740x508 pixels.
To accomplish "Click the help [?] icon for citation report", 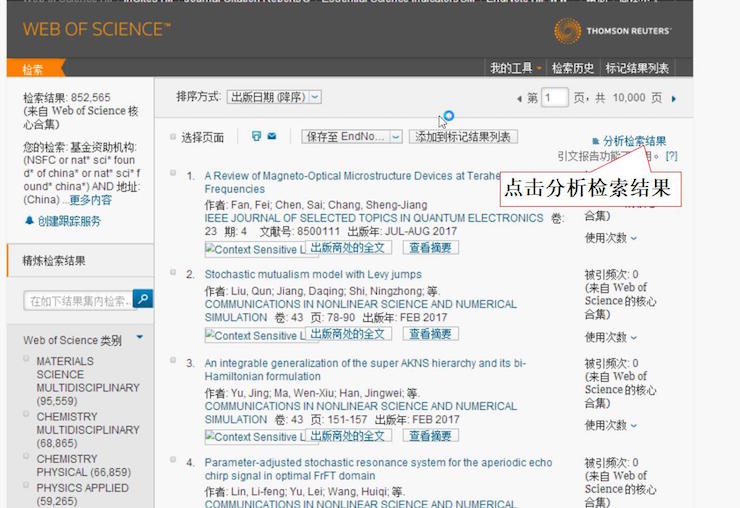I will pos(671,156).
